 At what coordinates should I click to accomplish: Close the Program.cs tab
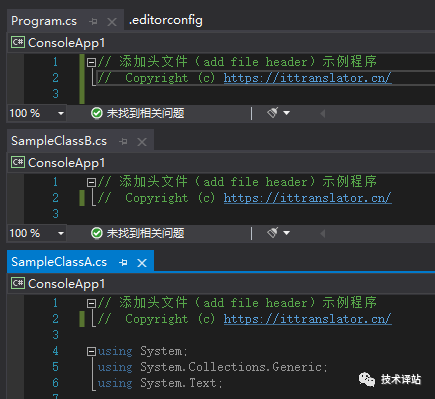(x=112, y=22)
